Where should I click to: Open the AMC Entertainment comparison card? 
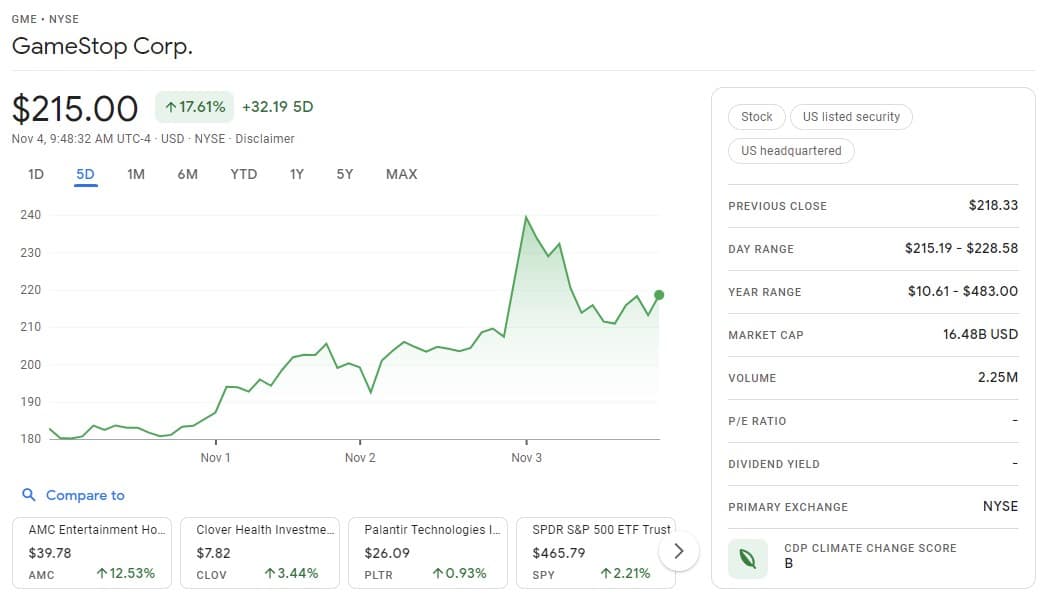pos(92,552)
